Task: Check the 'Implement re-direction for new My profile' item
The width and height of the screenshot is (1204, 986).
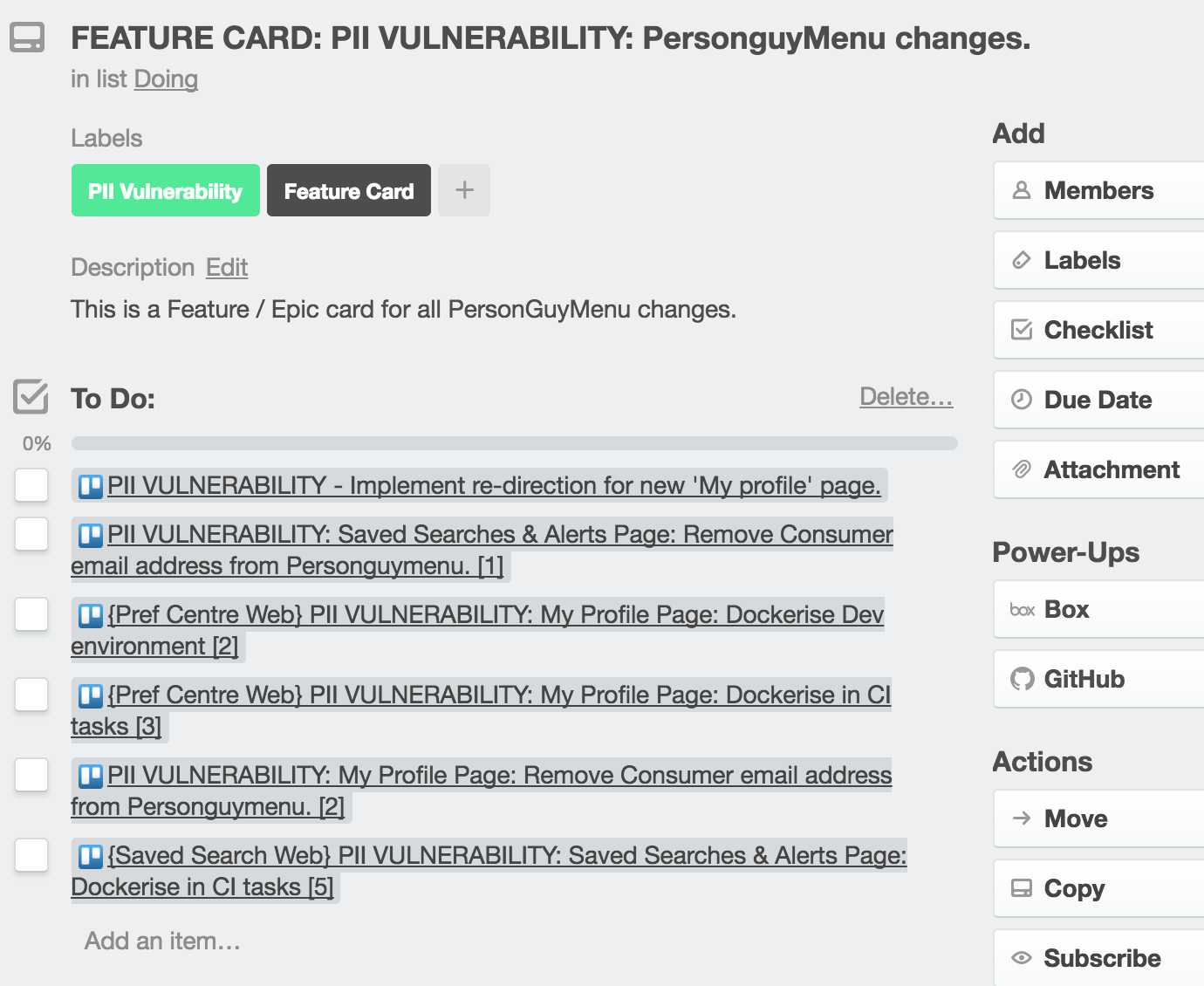Action: [31, 485]
